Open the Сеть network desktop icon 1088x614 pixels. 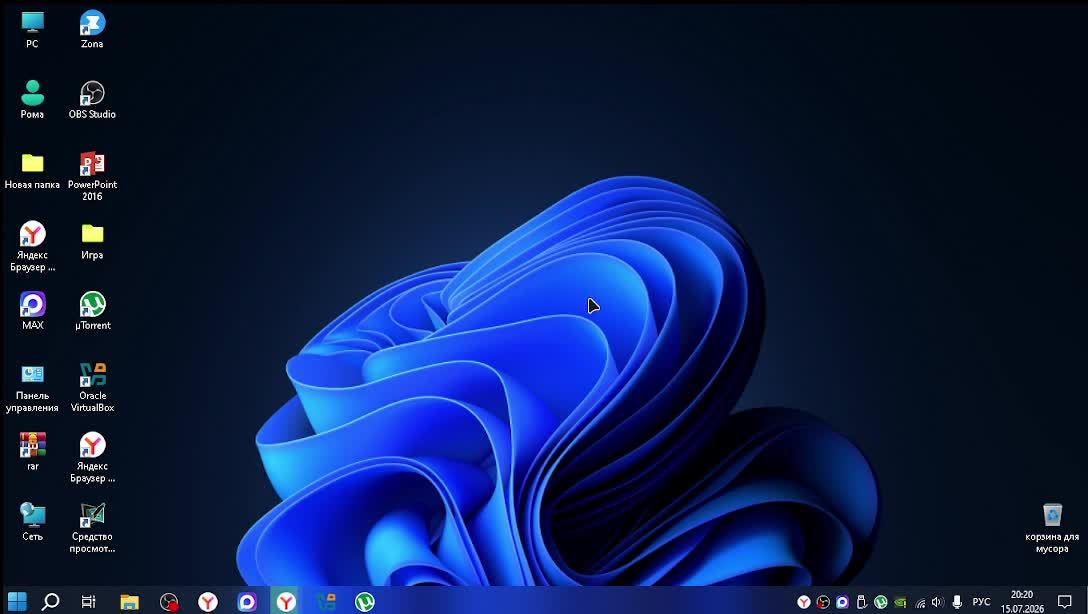pyautogui.click(x=33, y=522)
